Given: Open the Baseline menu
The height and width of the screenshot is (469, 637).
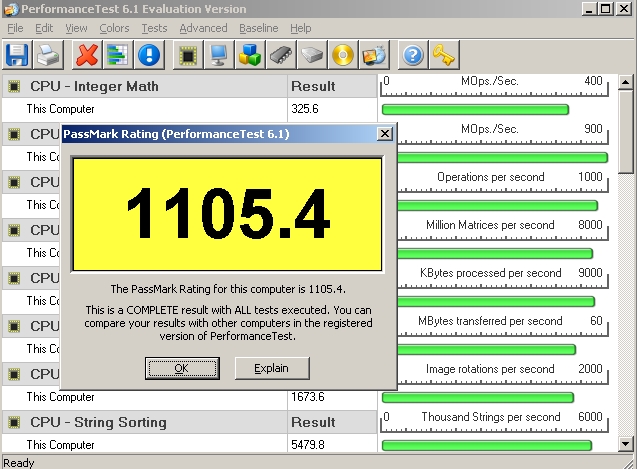Looking at the screenshot, I should 258,28.
